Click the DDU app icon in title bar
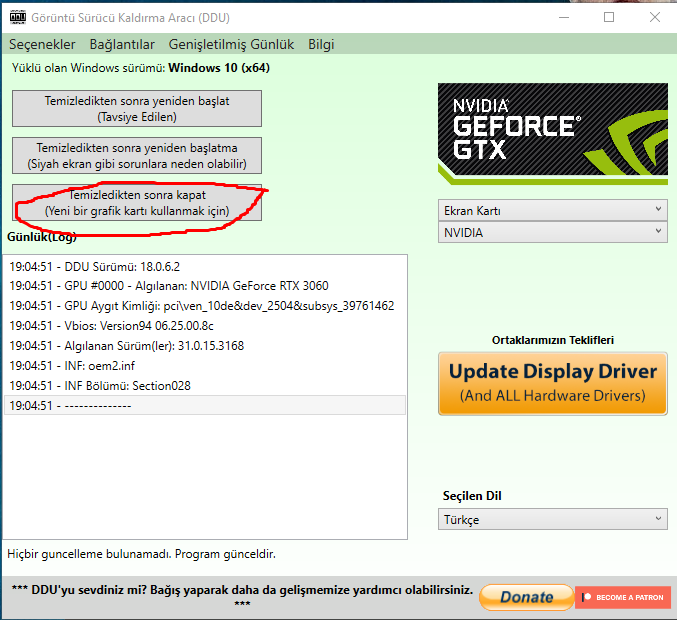The height and width of the screenshot is (620, 677). point(18,17)
